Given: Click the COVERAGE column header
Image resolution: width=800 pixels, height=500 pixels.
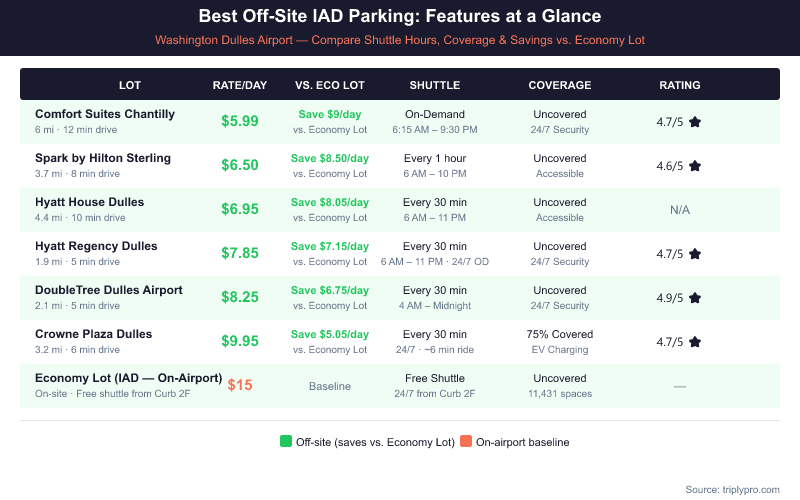Looking at the screenshot, I should pyautogui.click(x=559, y=85).
